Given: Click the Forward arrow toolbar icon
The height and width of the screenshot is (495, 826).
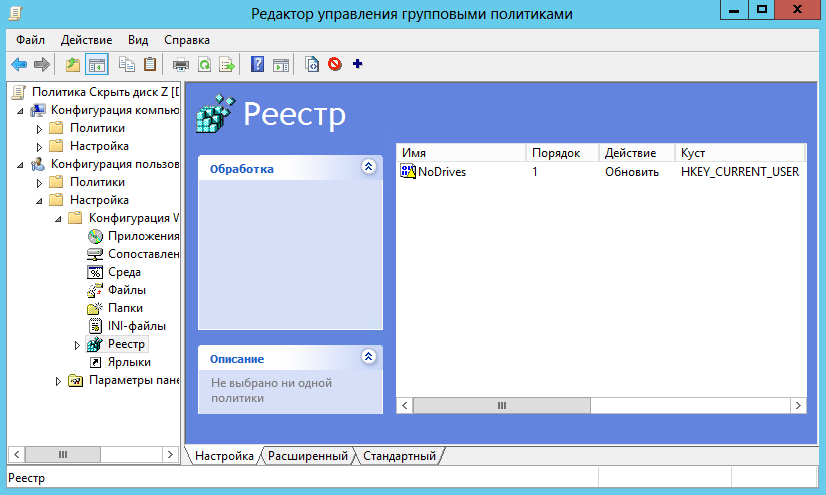Looking at the screenshot, I should pyautogui.click(x=42, y=65).
